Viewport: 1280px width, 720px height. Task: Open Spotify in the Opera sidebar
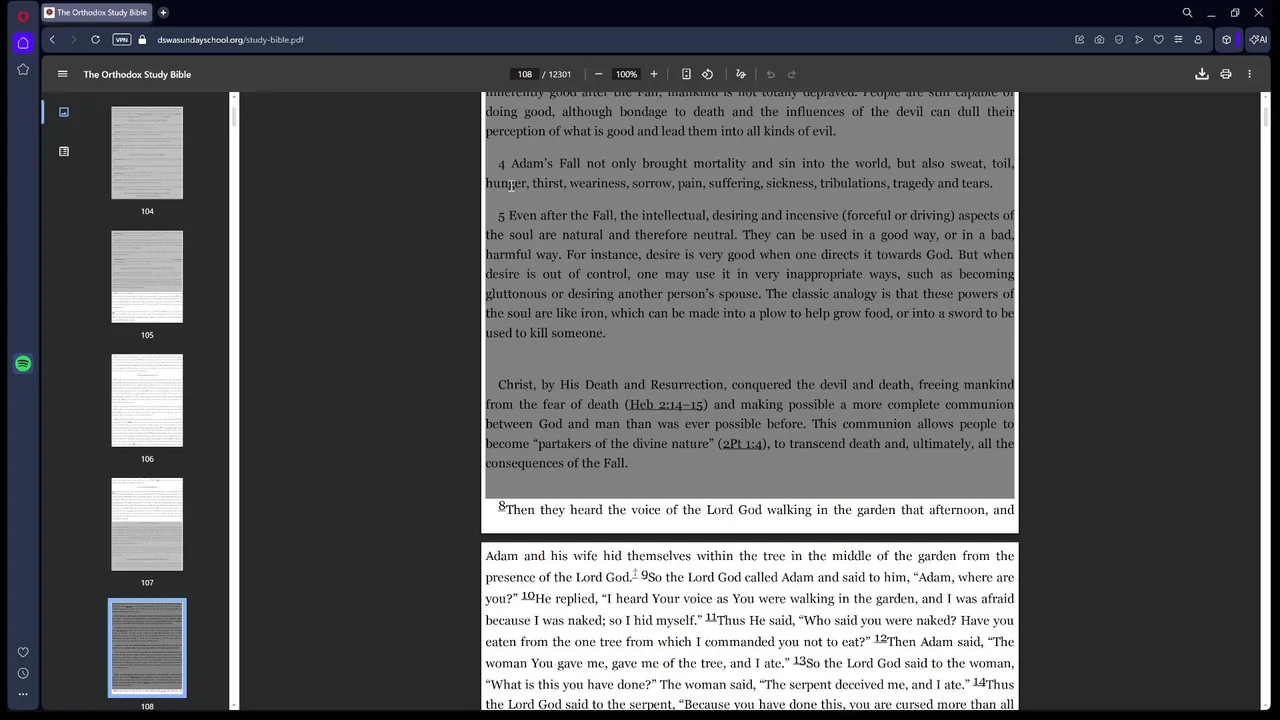(x=23, y=364)
